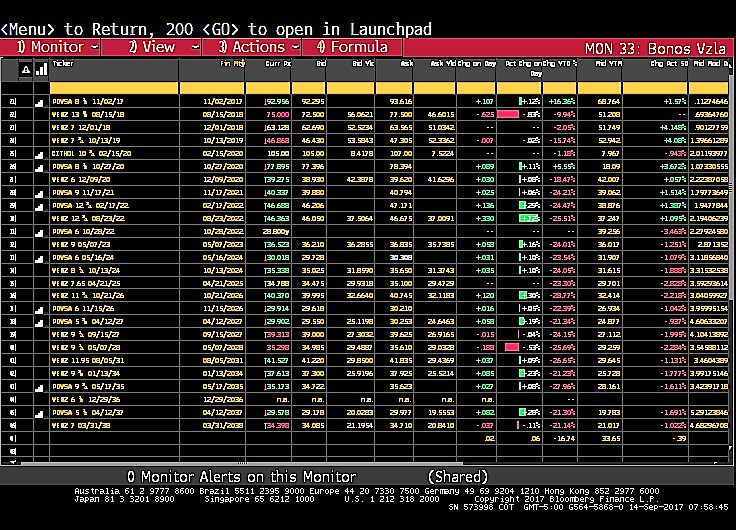Select the VENZ 6 12/29/36 ticker

(x=85, y=399)
